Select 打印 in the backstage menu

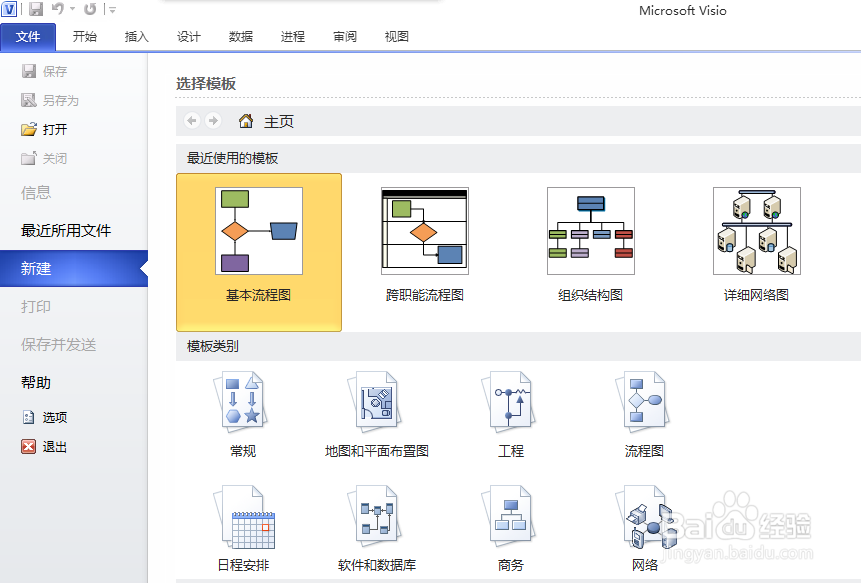coord(36,306)
